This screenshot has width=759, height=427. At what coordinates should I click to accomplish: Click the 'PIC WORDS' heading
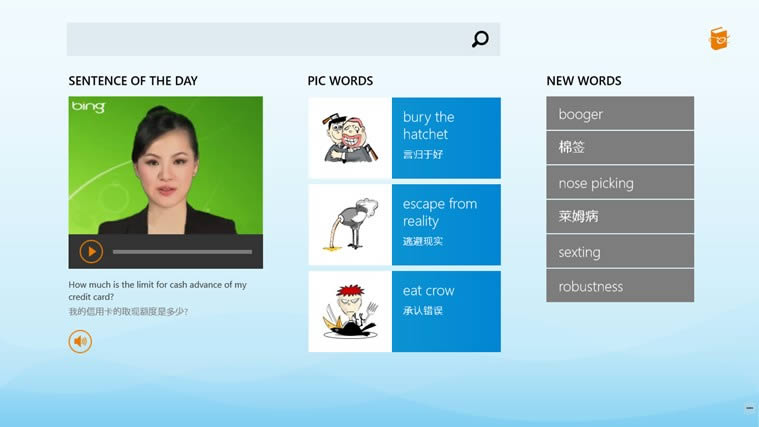pos(340,81)
